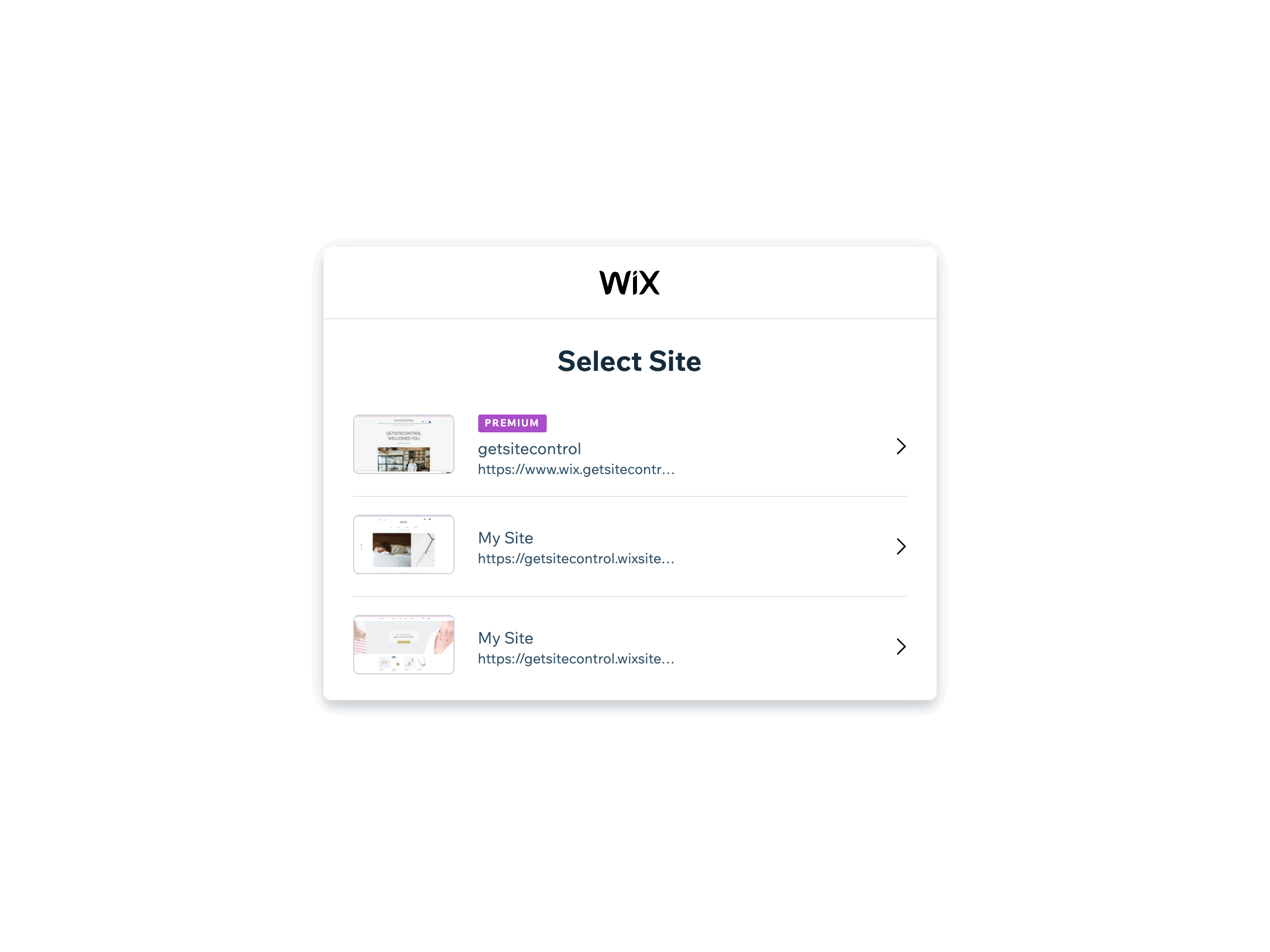Open the getsitecontrol site via its chevron arrow
1270x952 pixels.
[901, 446]
